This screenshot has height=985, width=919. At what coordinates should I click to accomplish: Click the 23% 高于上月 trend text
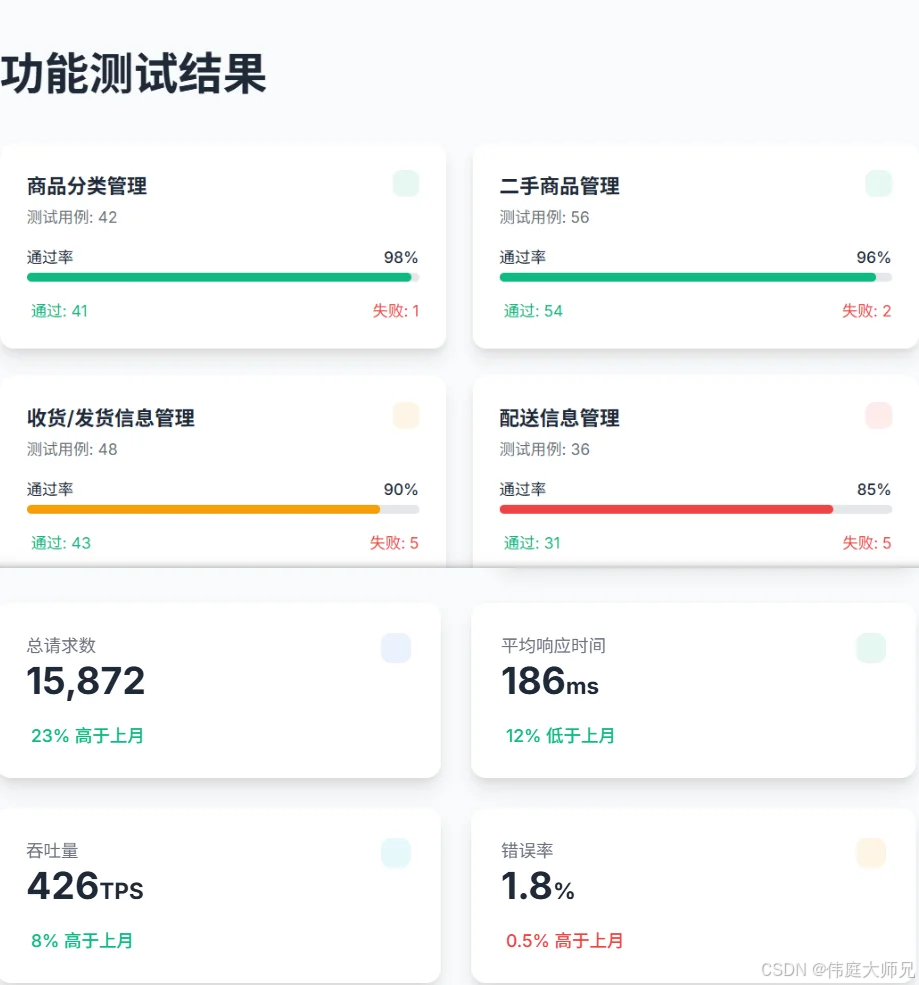pos(87,736)
